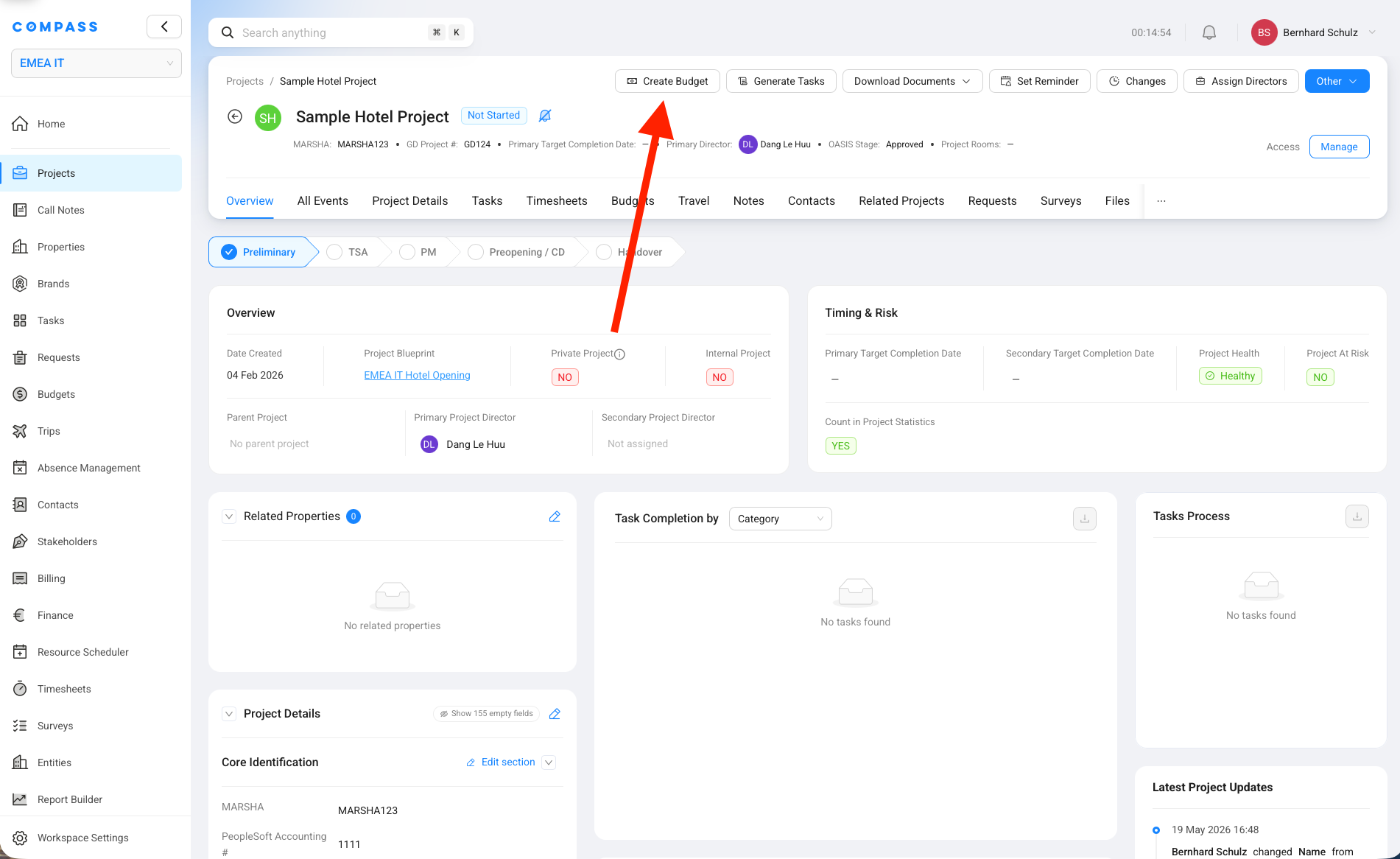Open Billing in the sidebar

51,578
